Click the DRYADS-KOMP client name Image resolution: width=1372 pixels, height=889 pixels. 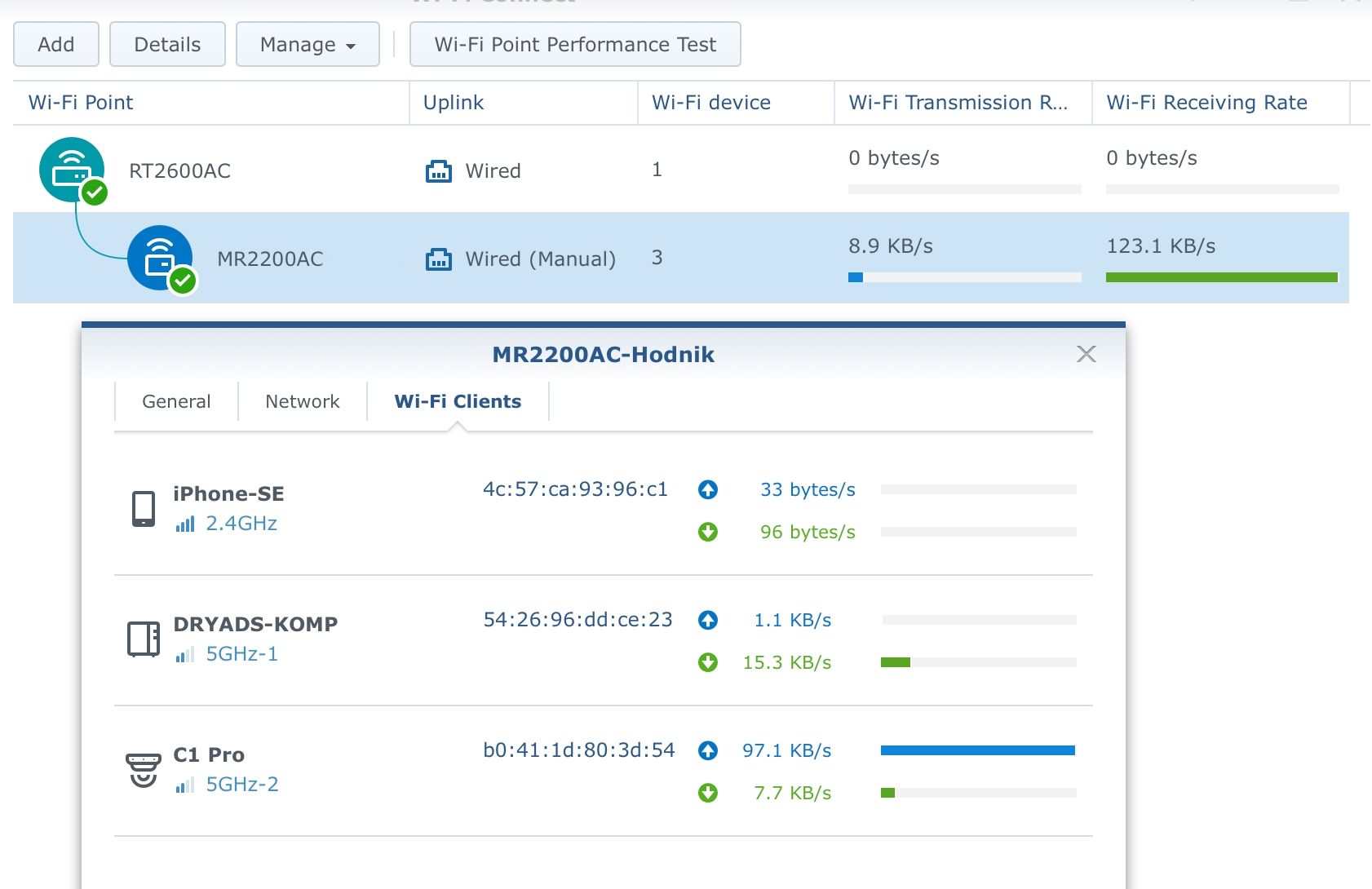(x=255, y=625)
